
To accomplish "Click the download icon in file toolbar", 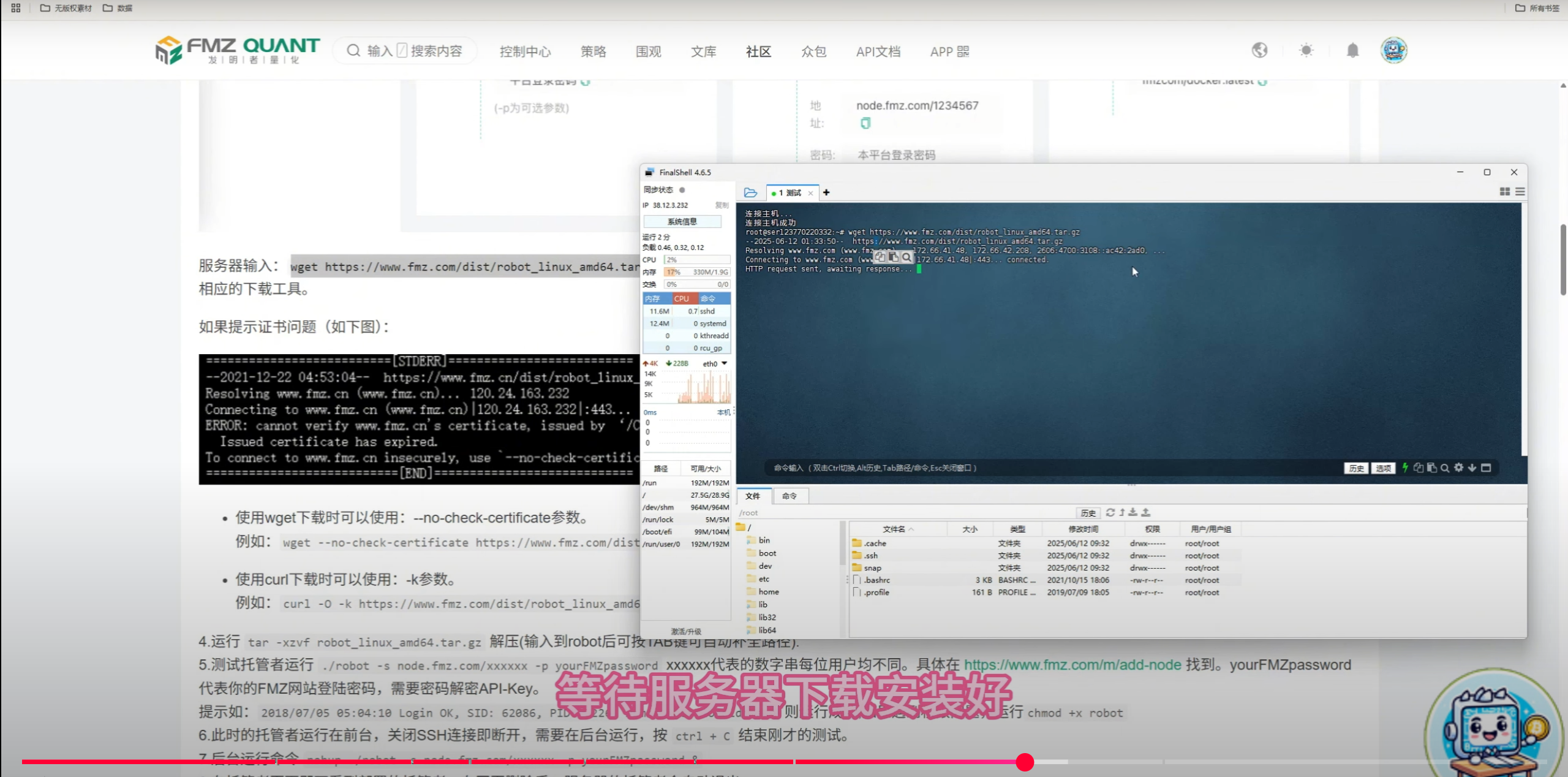I will pos(1133,512).
